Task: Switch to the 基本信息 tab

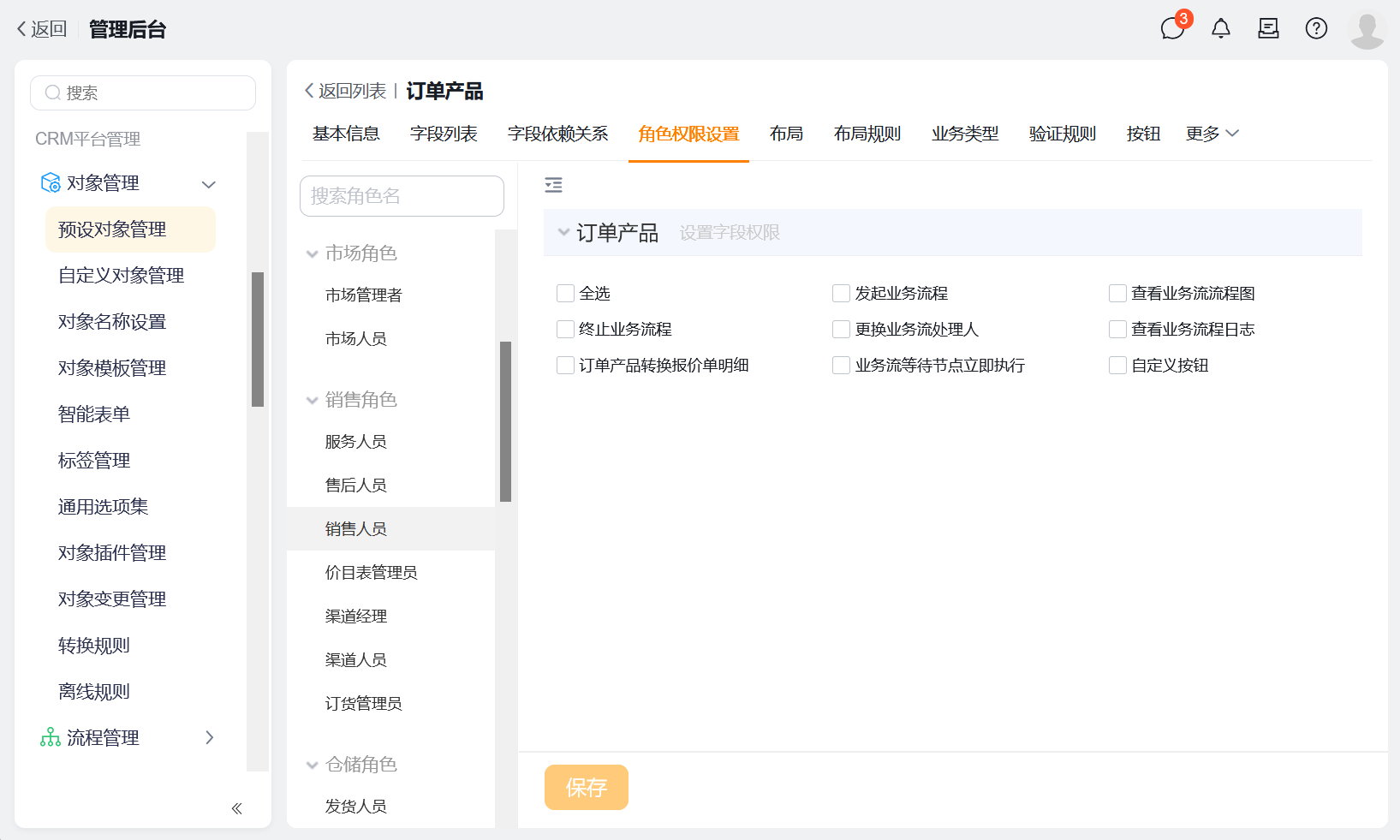Action: 346,134
